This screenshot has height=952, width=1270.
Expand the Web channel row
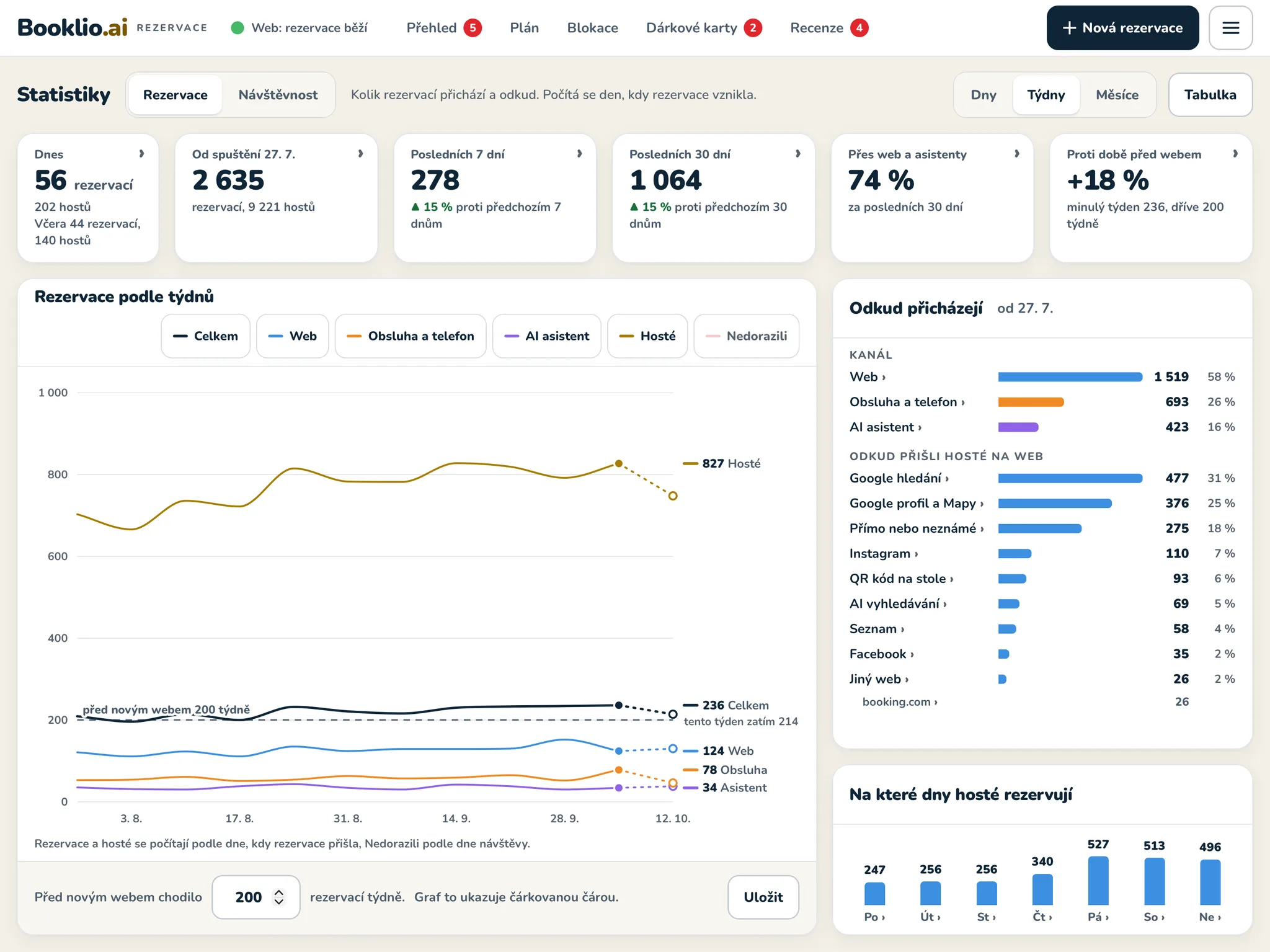(x=1042, y=377)
